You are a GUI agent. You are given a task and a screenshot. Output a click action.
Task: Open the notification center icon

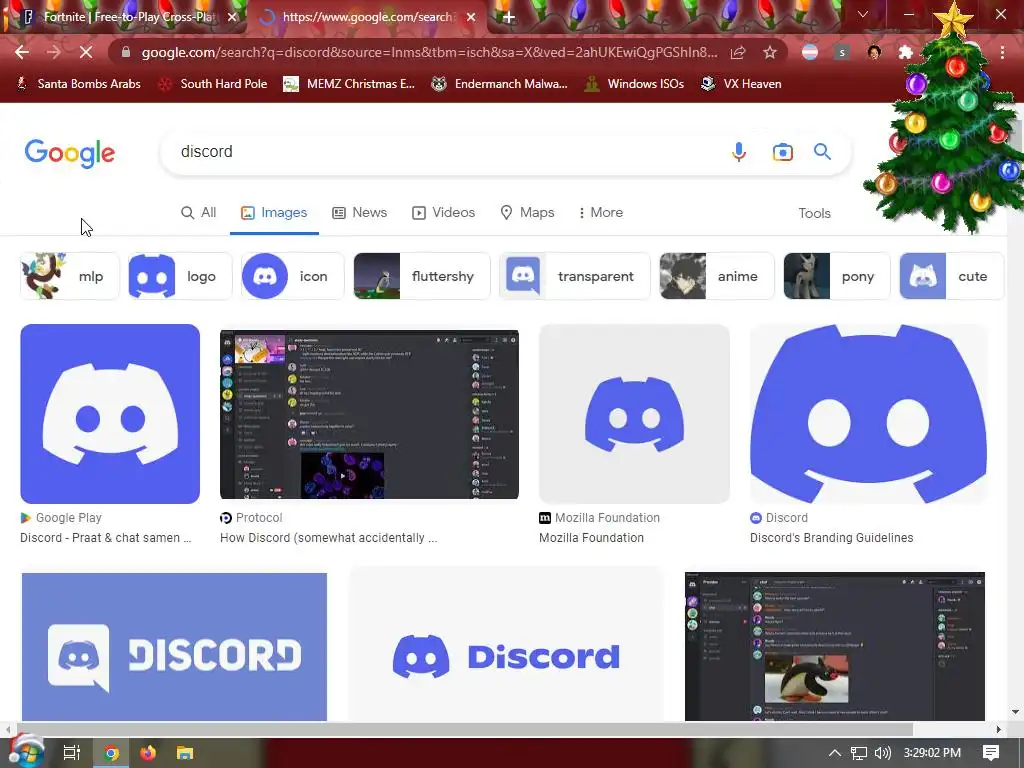point(991,753)
